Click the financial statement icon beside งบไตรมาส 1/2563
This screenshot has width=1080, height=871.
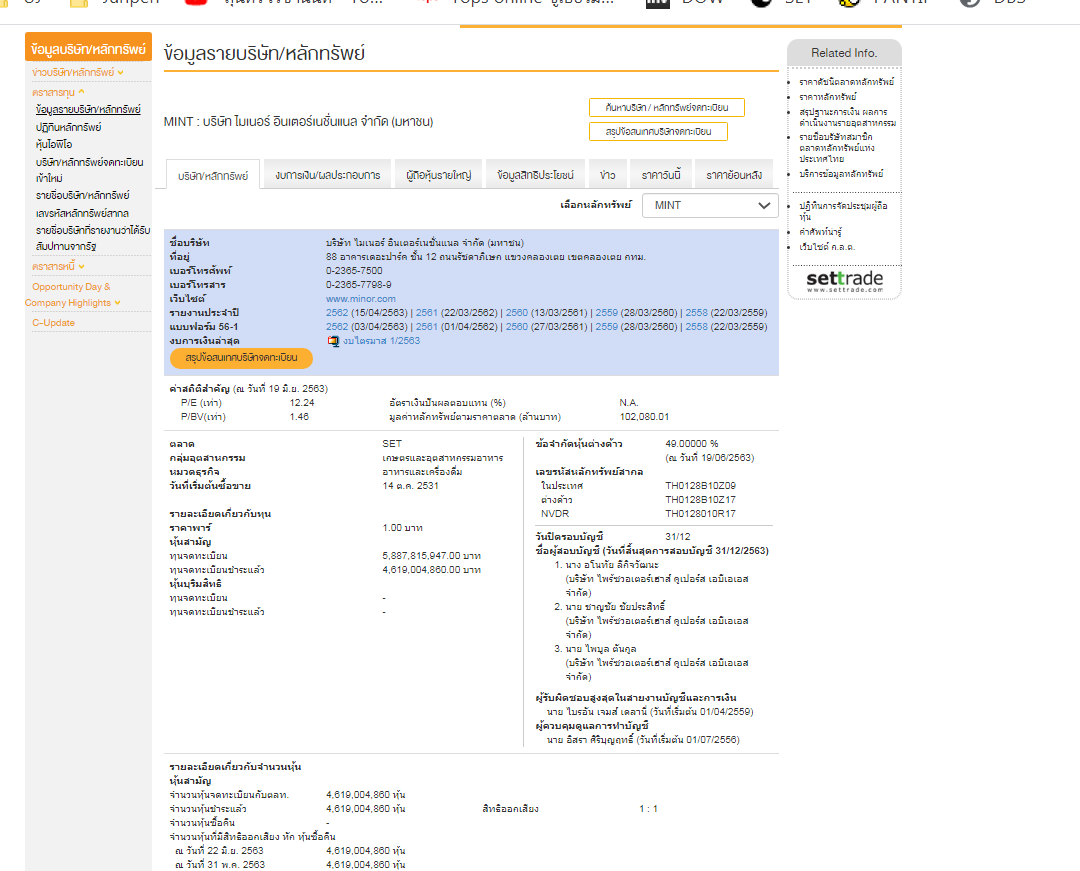(333, 341)
